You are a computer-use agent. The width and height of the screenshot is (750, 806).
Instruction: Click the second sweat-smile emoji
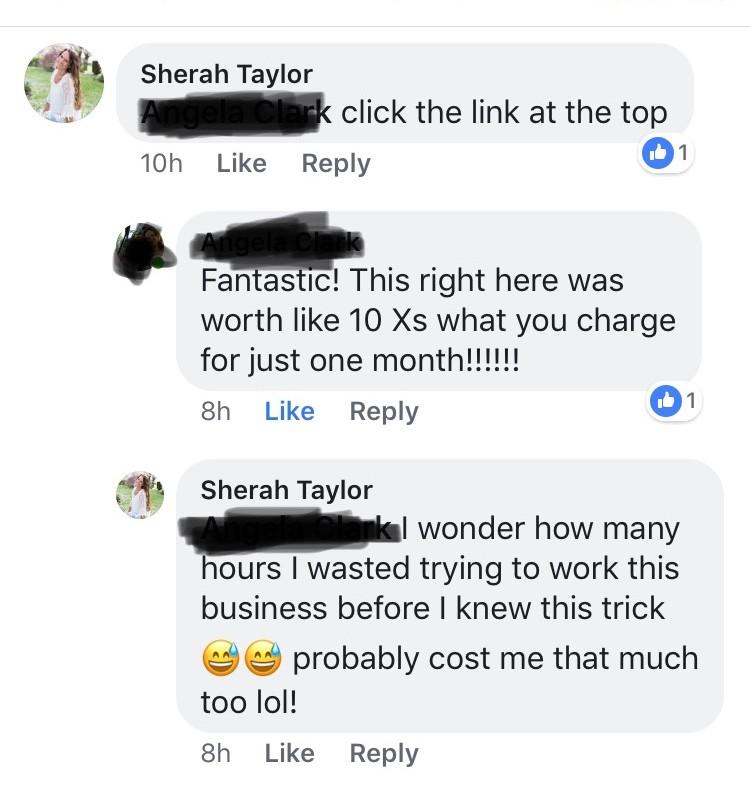pyautogui.click(x=263, y=657)
